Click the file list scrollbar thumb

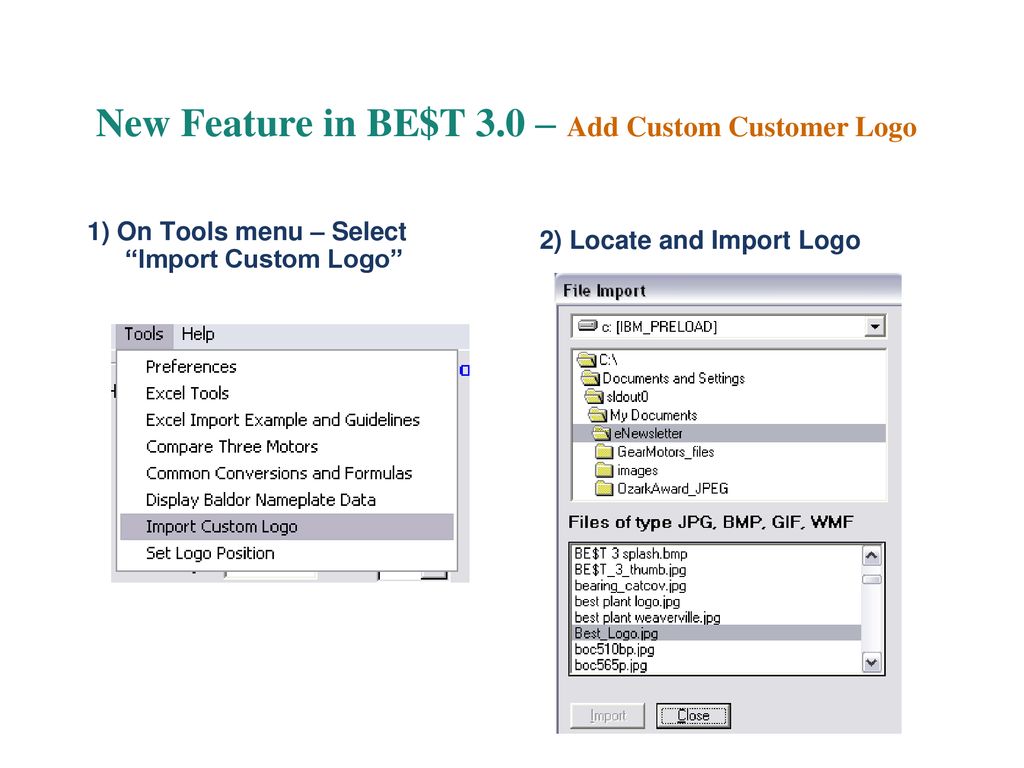pyautogui.click(x=872, y=579)
